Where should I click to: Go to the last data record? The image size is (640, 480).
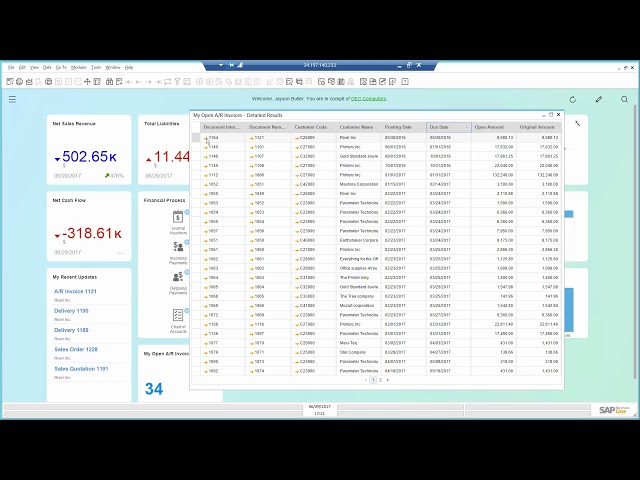pos(158,82)
